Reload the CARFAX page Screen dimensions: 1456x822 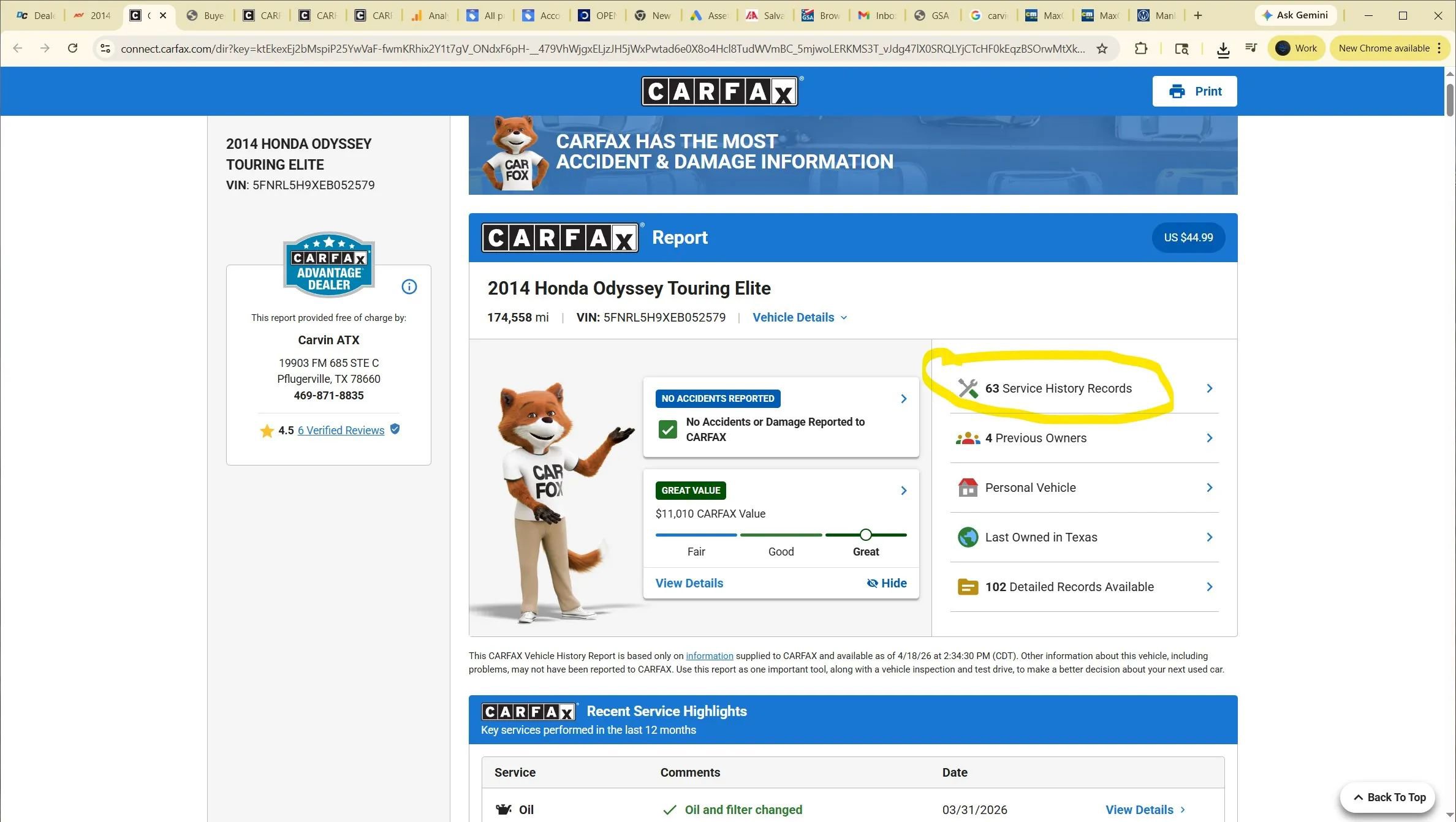72,48
